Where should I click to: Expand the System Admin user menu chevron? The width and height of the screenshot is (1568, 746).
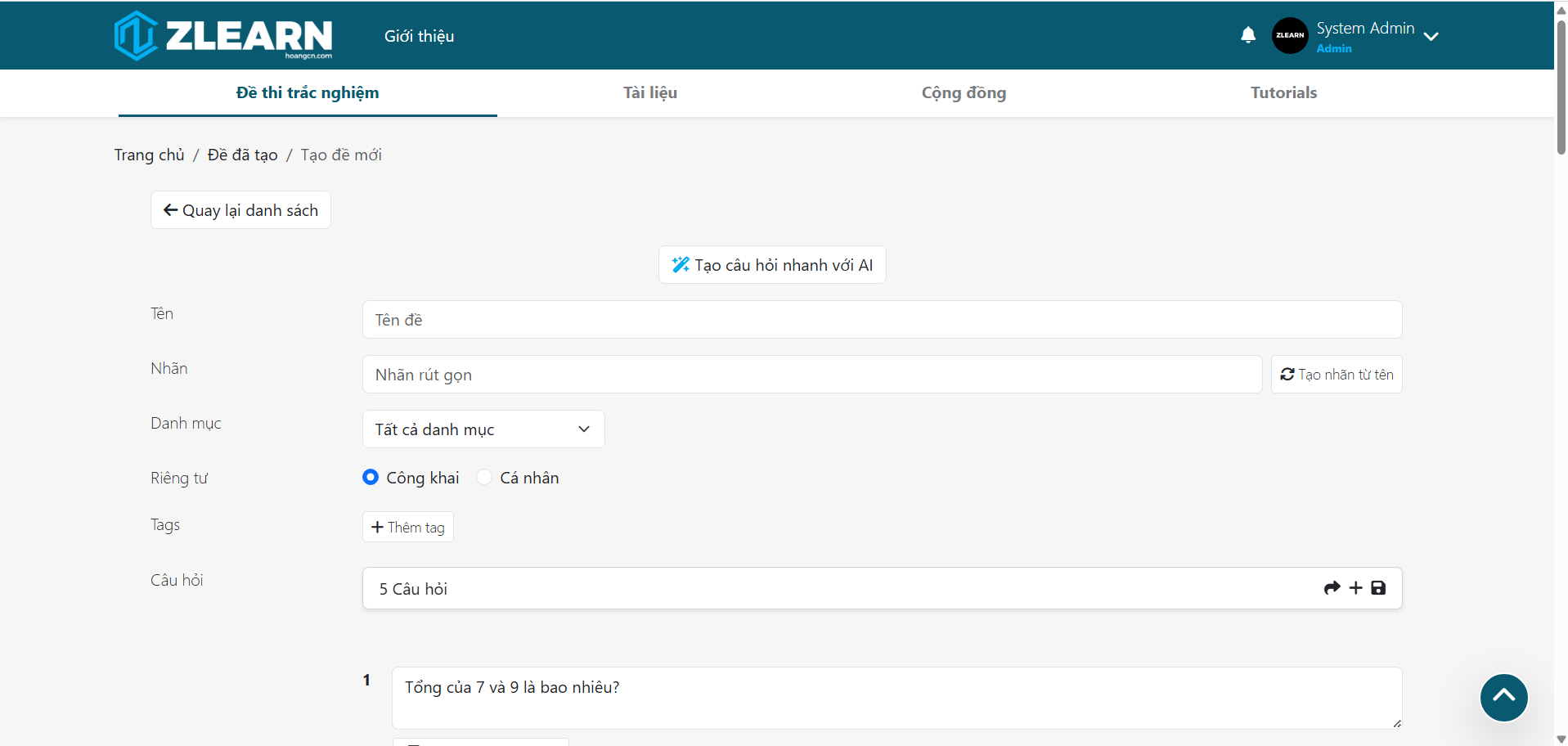[1431, 37]
